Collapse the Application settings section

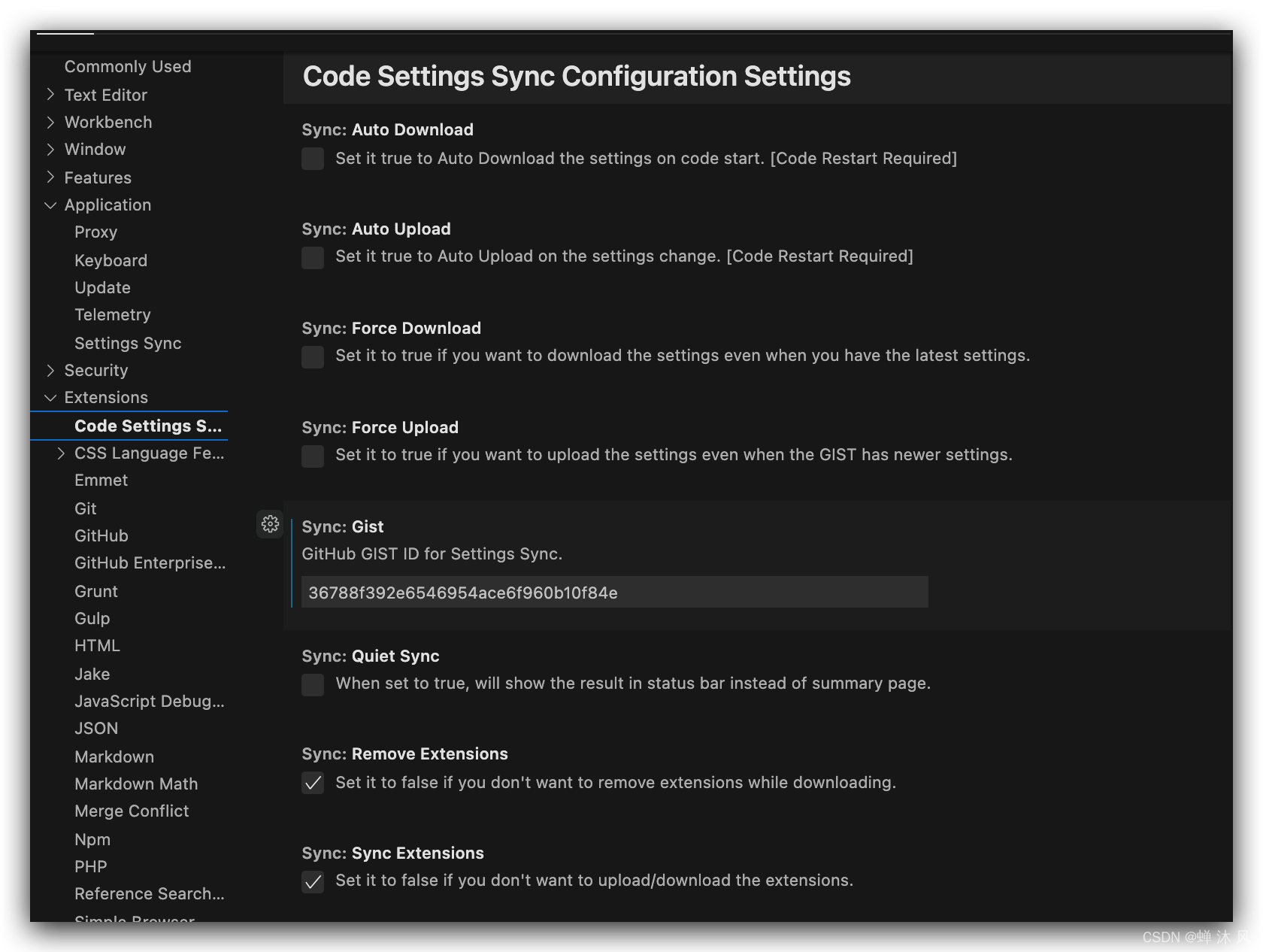[50, 205]
